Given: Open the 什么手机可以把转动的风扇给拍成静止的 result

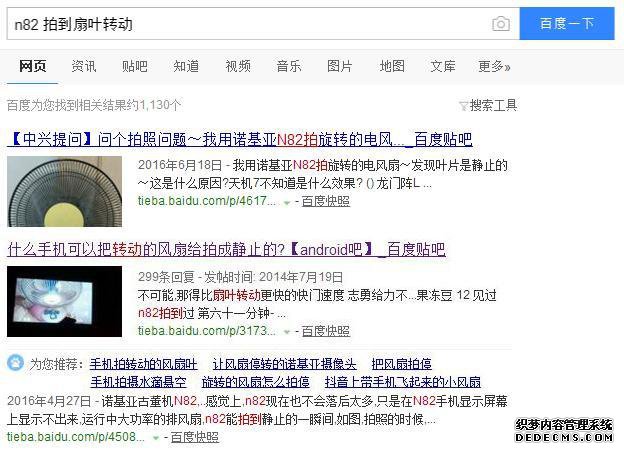Looking at the screenshot, I should click(x=226, y=249).
